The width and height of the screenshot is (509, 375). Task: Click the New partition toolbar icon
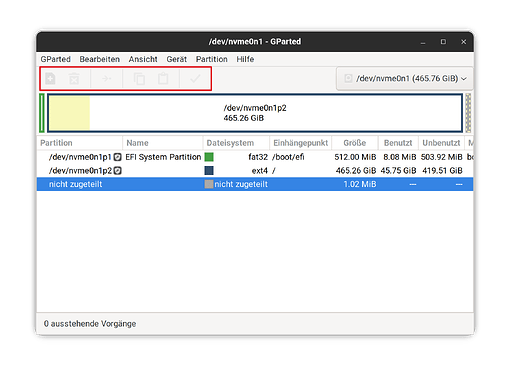click(x=50, y=79)
